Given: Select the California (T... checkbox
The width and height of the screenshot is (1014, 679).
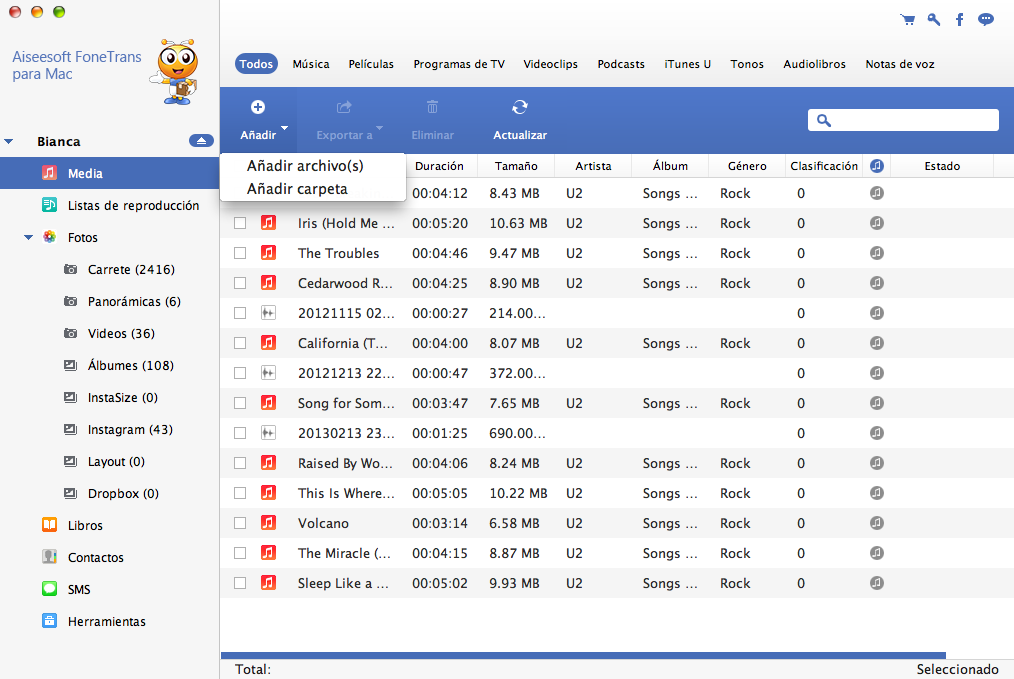Looking at the screenshot, I should click(x=240, y=343).
